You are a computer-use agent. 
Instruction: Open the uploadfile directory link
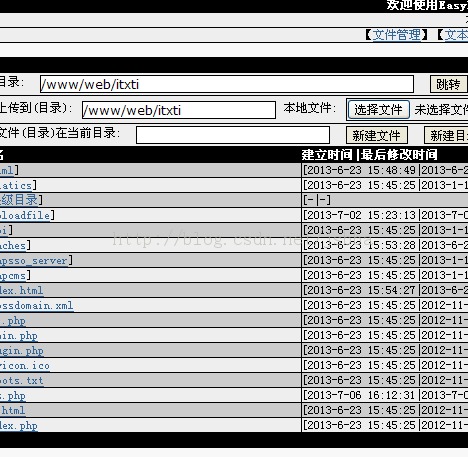click(25, 215)
